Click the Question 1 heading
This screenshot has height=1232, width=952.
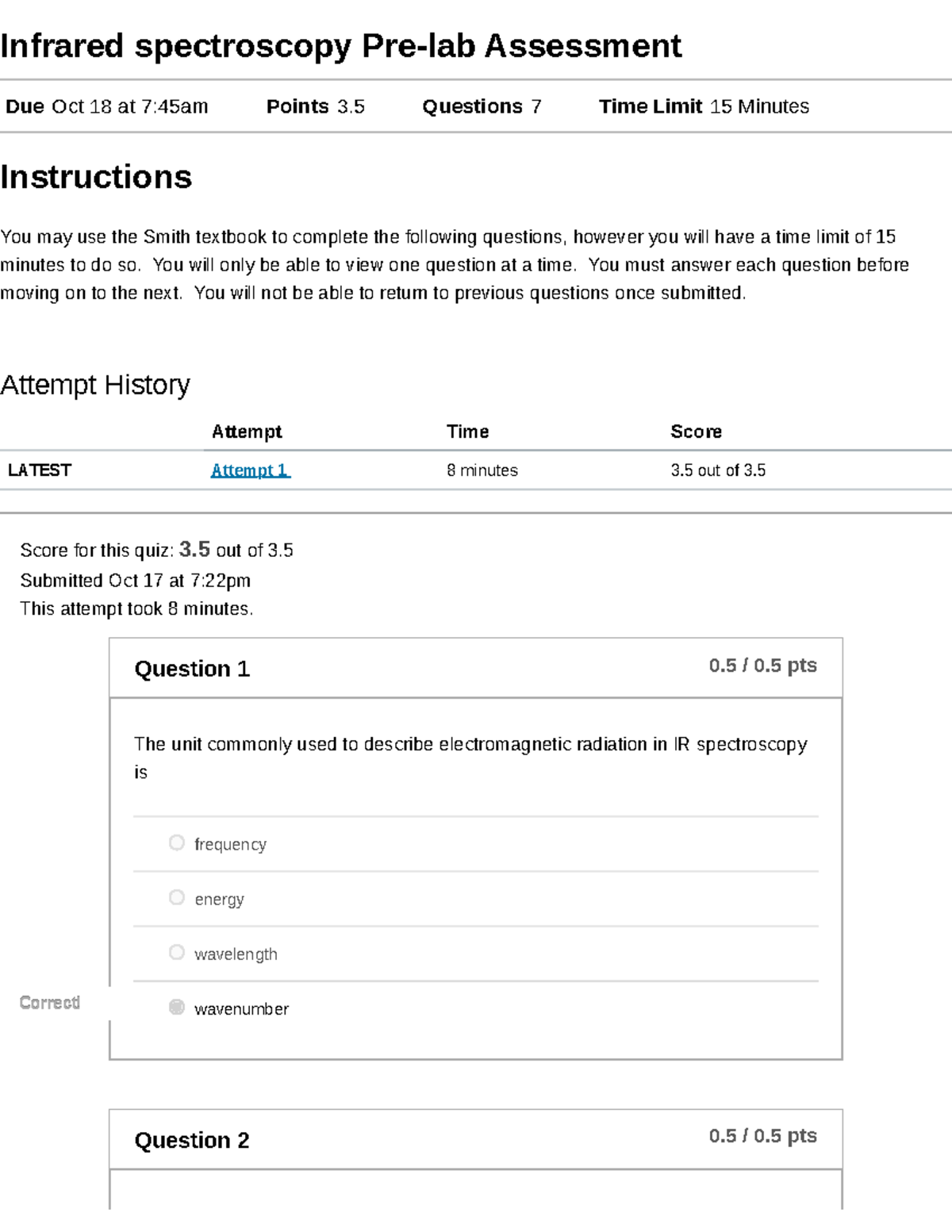click(x=192, y=669)
